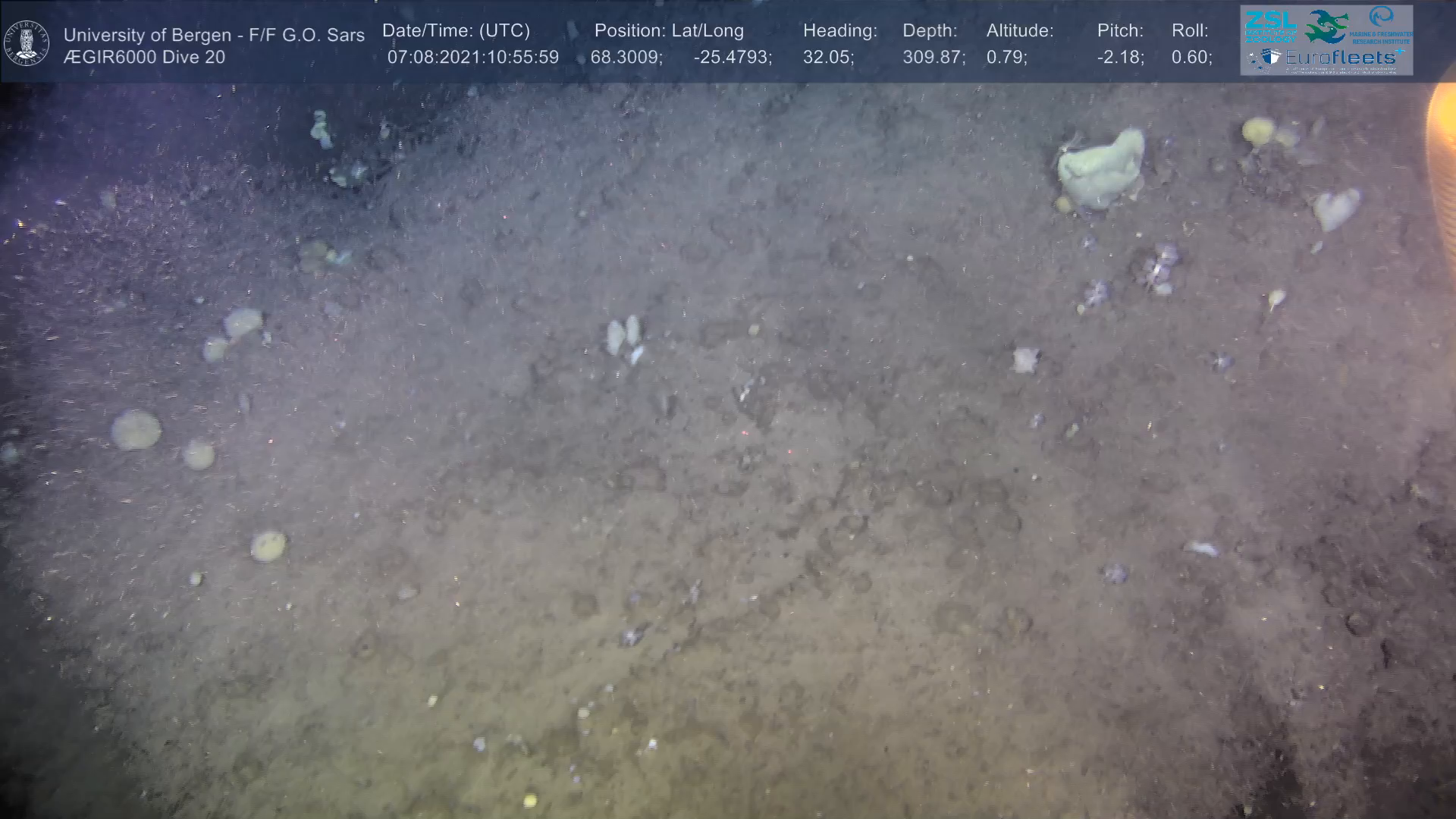This screenshot has height=819, width=1456.
Task: Click the Altitude value 0.79
Action: pyautogui.click(x=1006, y=58)
